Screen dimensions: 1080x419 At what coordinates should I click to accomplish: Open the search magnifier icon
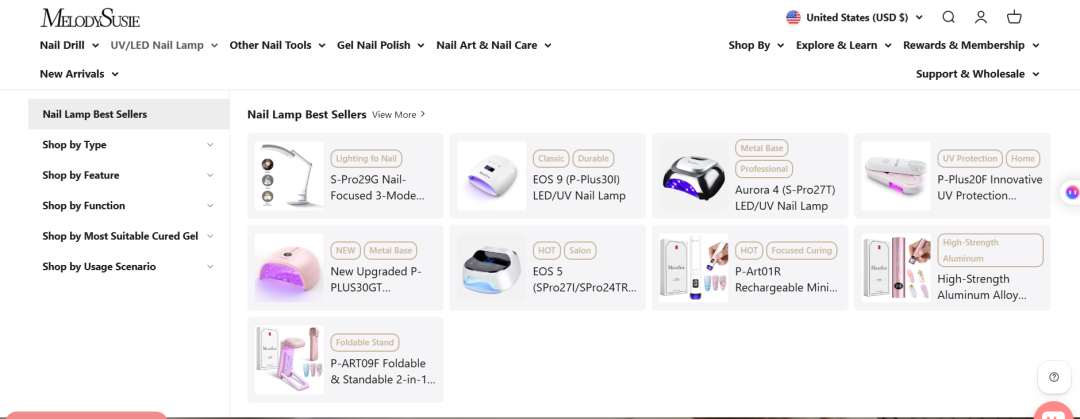coord(948,17)
